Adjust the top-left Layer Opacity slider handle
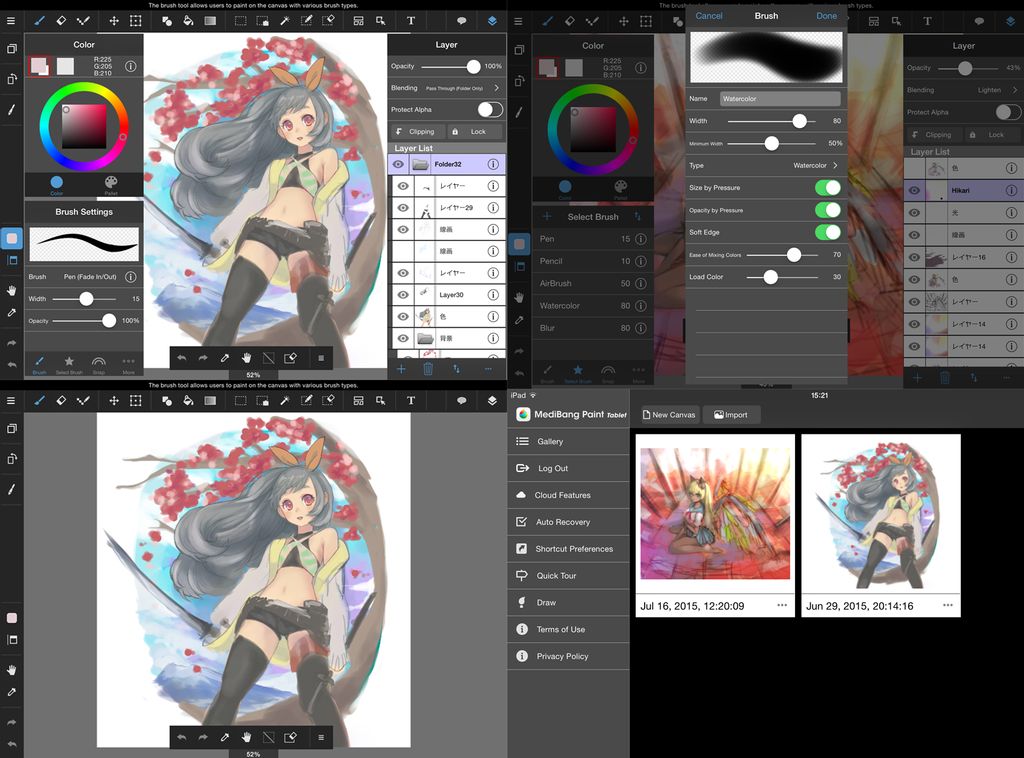This screenshot has width=1024, height=758. coord(473,66)
